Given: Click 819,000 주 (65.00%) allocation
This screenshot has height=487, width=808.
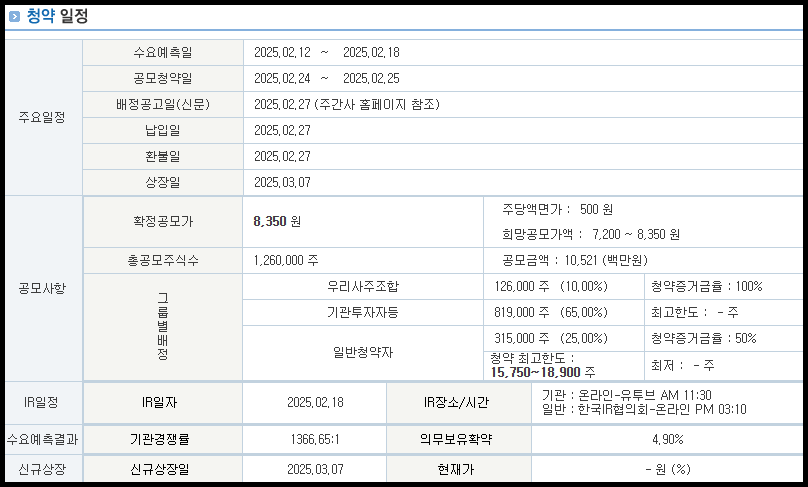Looking at the screenshot, I should pos(551,312).
